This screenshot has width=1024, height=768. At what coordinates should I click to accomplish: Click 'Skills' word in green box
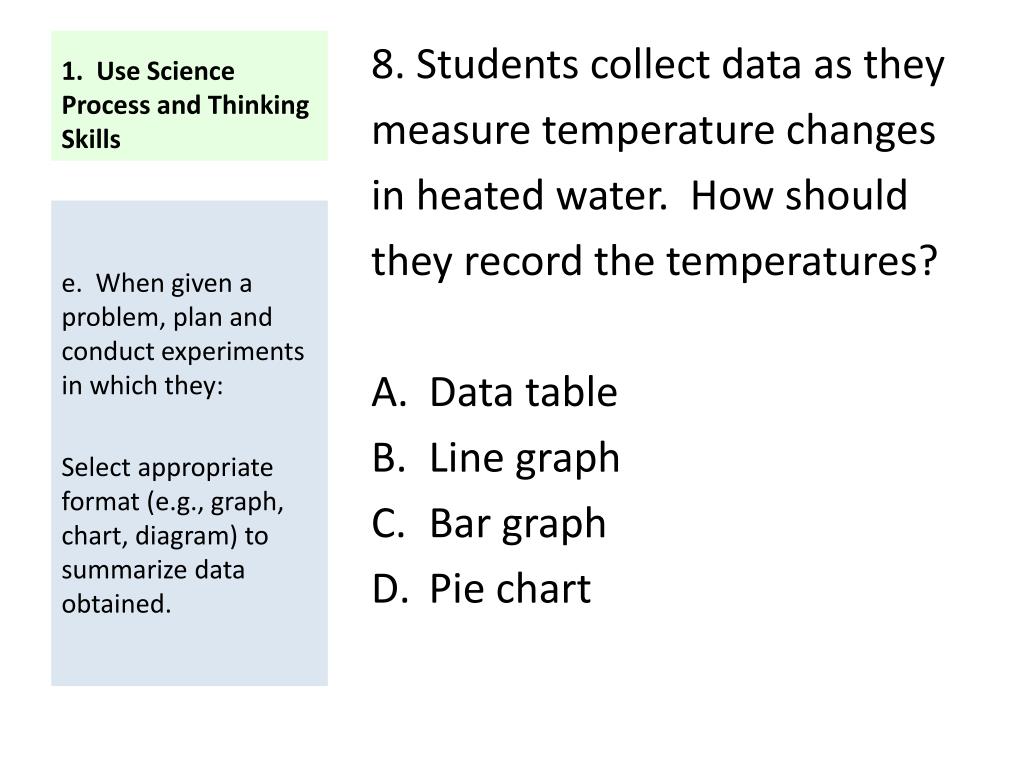91,139
